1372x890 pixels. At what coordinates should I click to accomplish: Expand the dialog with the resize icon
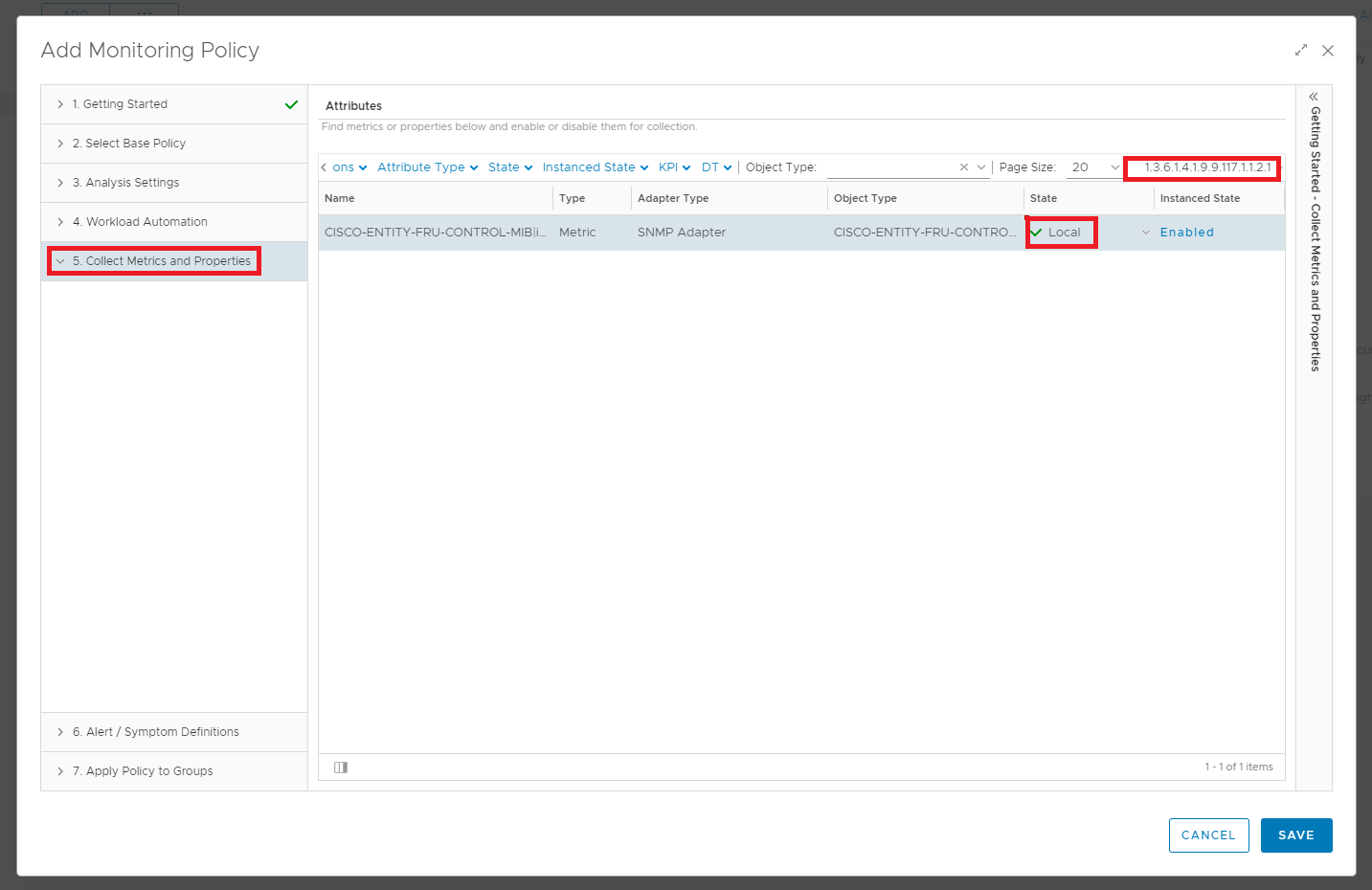(x=1300, y=51)
